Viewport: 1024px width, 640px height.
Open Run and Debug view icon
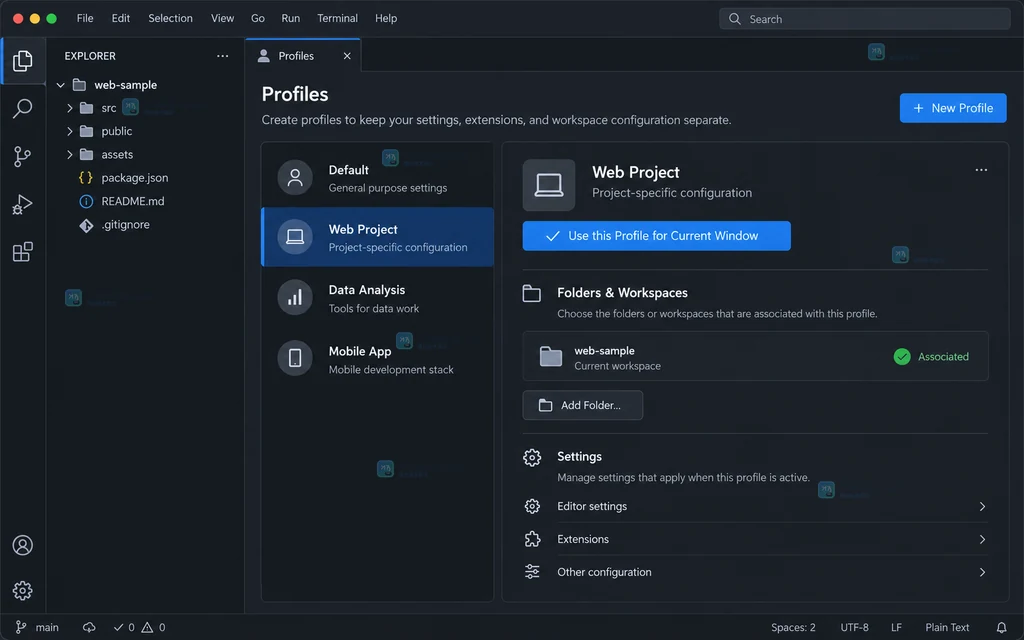pyautogui.click(x=23, y=204)
